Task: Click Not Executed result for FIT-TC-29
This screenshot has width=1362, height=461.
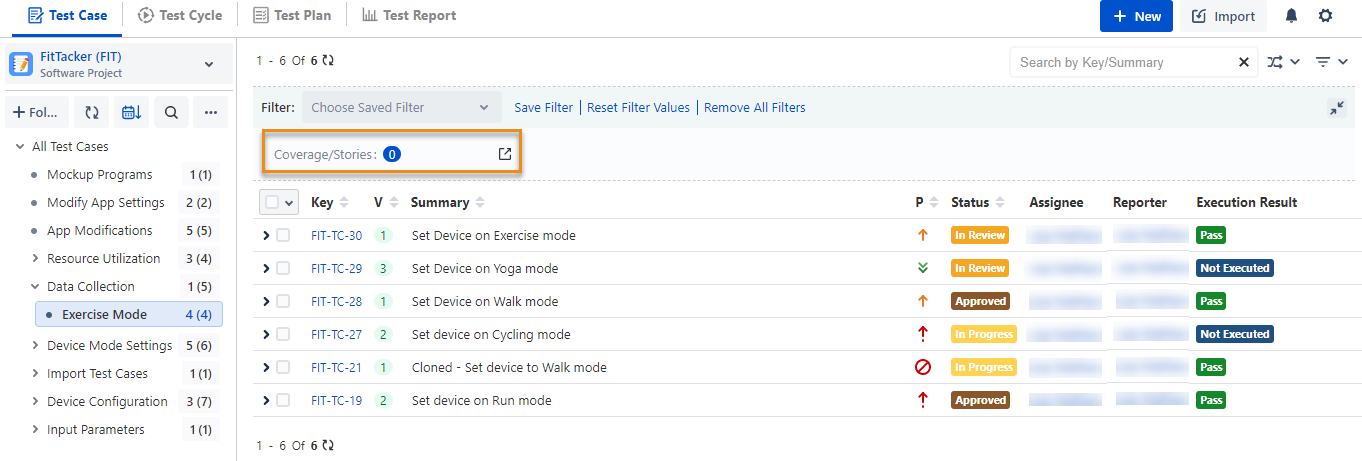Action: click(x=1235, y=268)
